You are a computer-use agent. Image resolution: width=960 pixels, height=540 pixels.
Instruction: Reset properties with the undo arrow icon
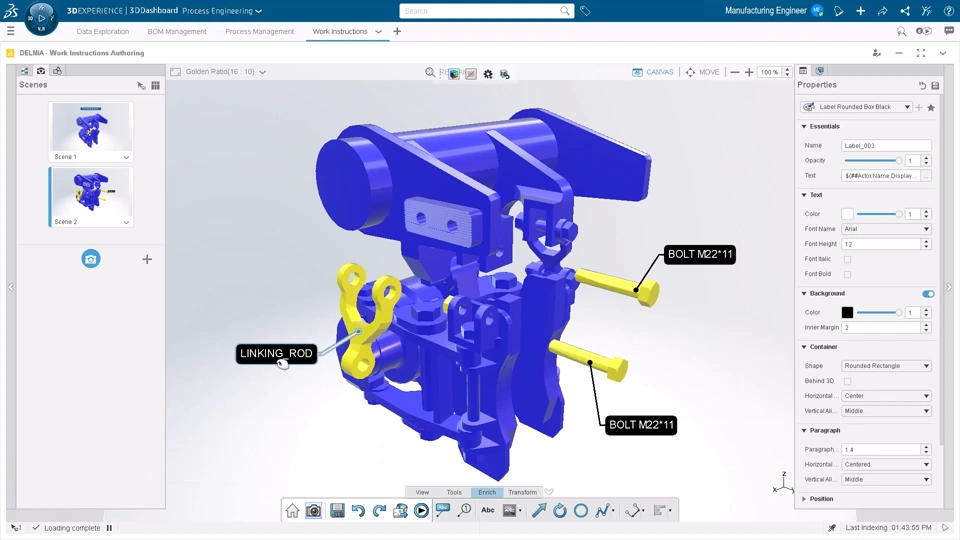pos(923,86)
